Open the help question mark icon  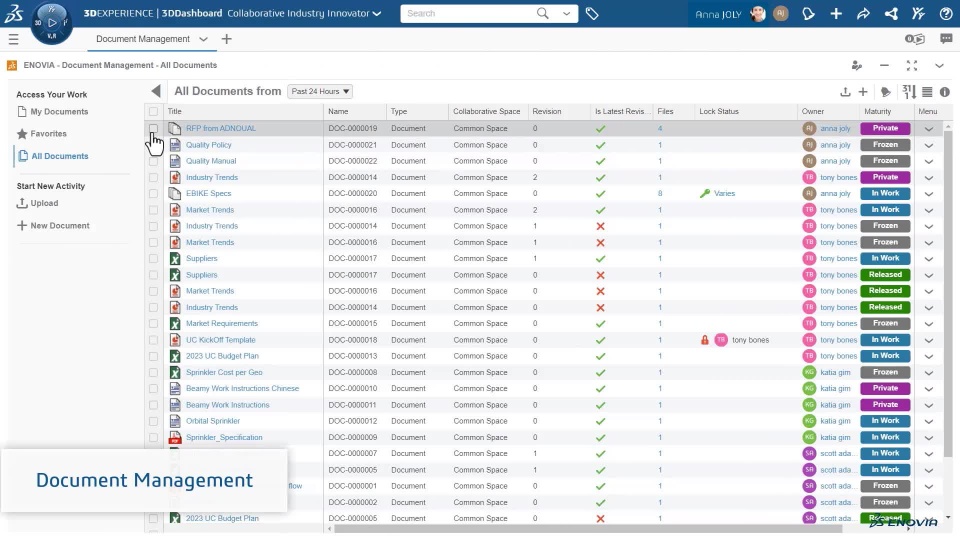tap(945, 13)
